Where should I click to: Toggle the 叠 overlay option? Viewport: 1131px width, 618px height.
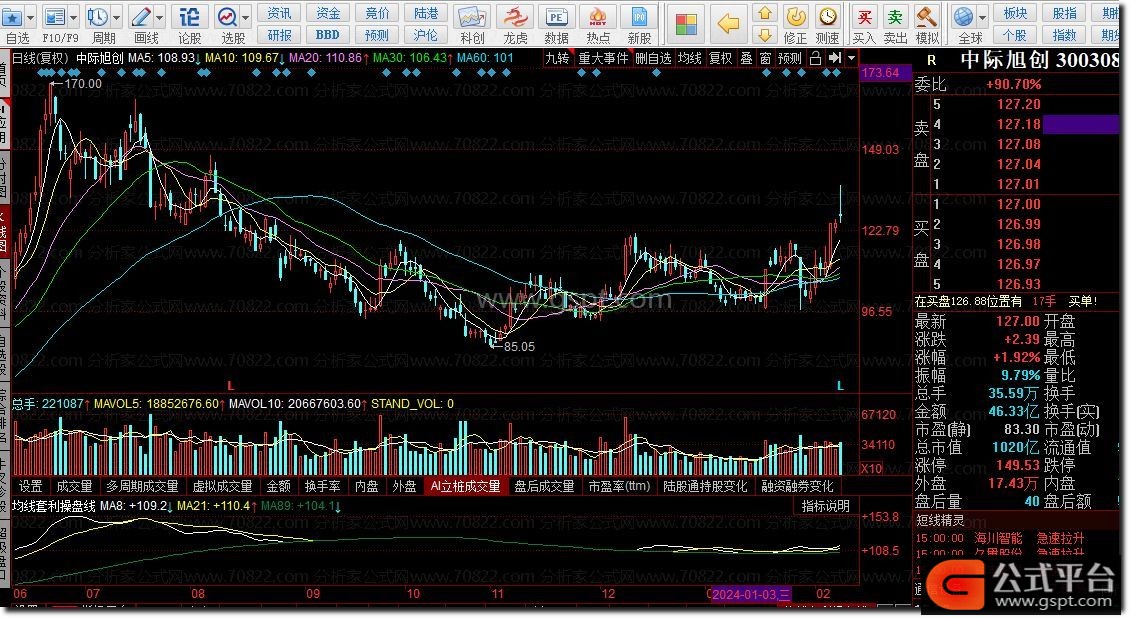747,58
